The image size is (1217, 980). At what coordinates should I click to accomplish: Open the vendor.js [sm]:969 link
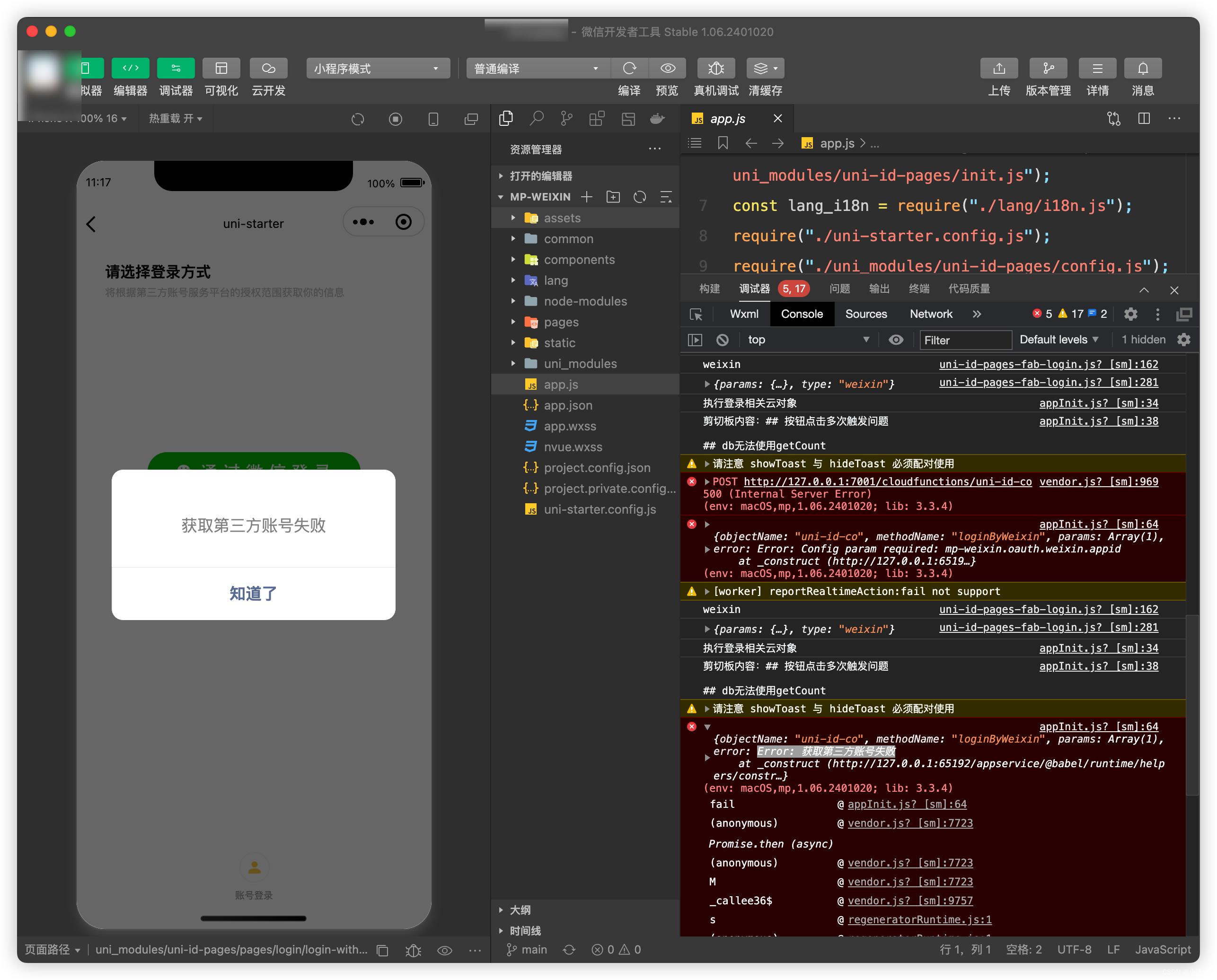coord(1098,481)
